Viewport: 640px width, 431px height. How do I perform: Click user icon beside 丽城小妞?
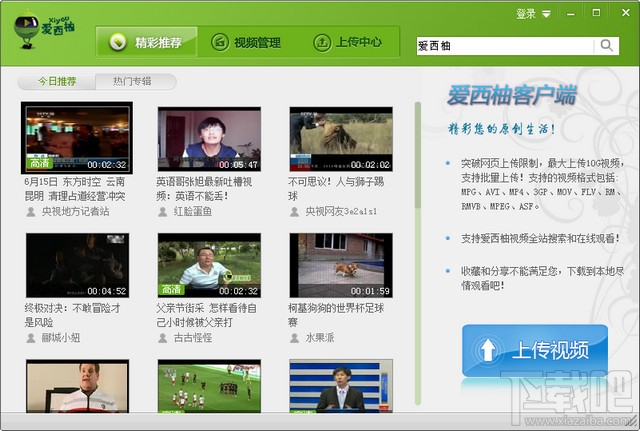pyautogui.click(x=31, y=338)
